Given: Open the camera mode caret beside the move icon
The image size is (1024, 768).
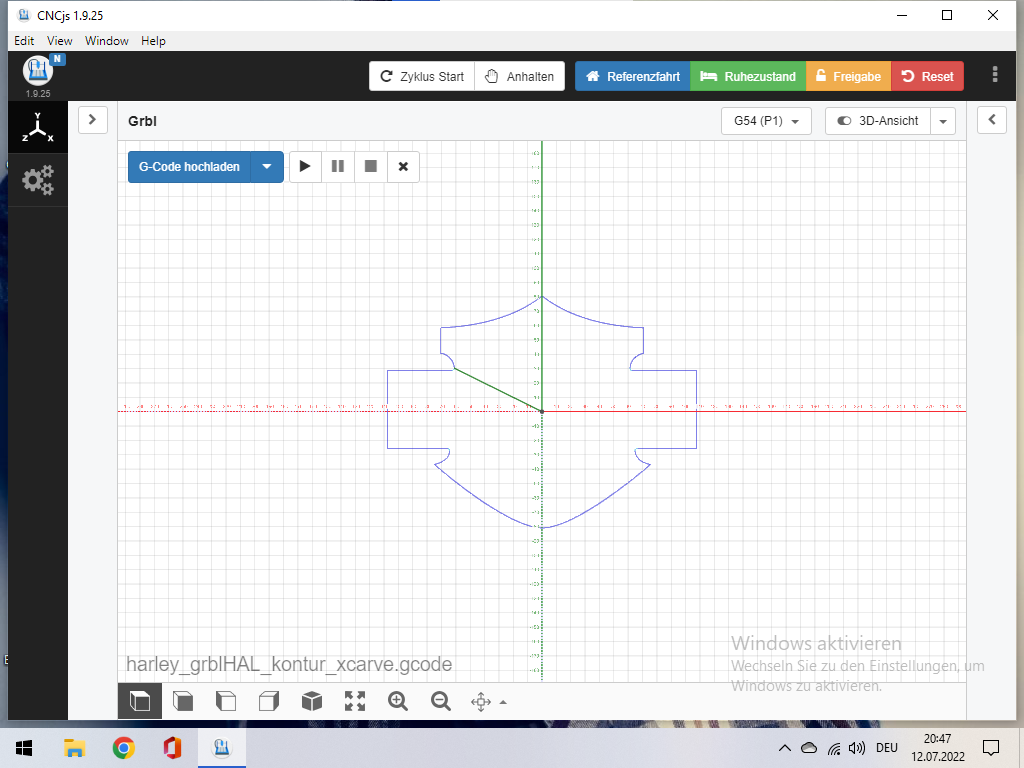Looking at the screenshot, I should tap(503, 702).
